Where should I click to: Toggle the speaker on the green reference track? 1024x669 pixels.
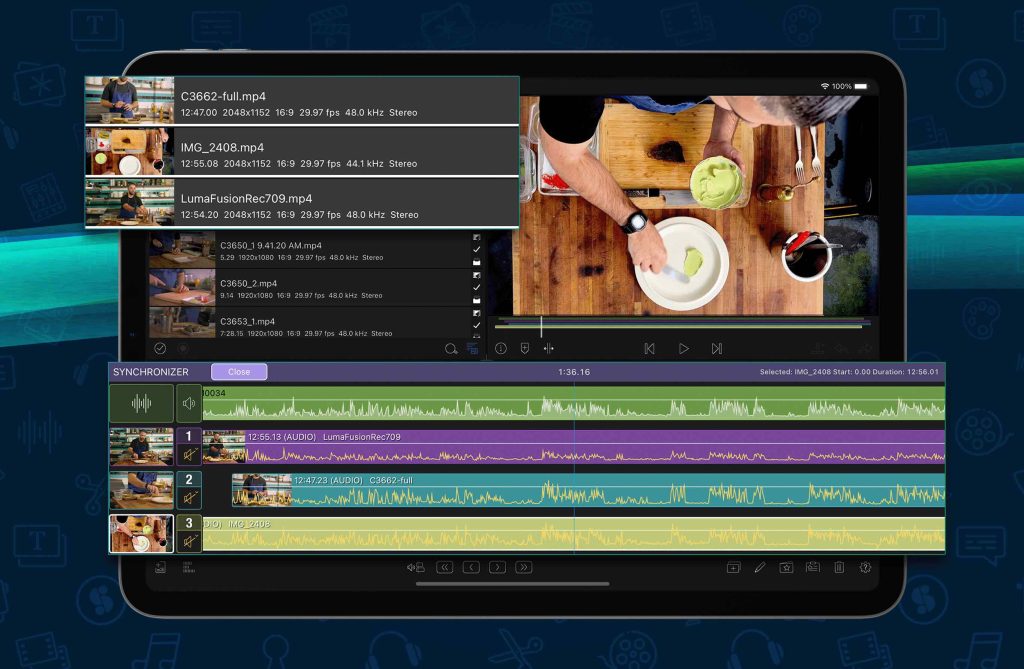(189, 404)
